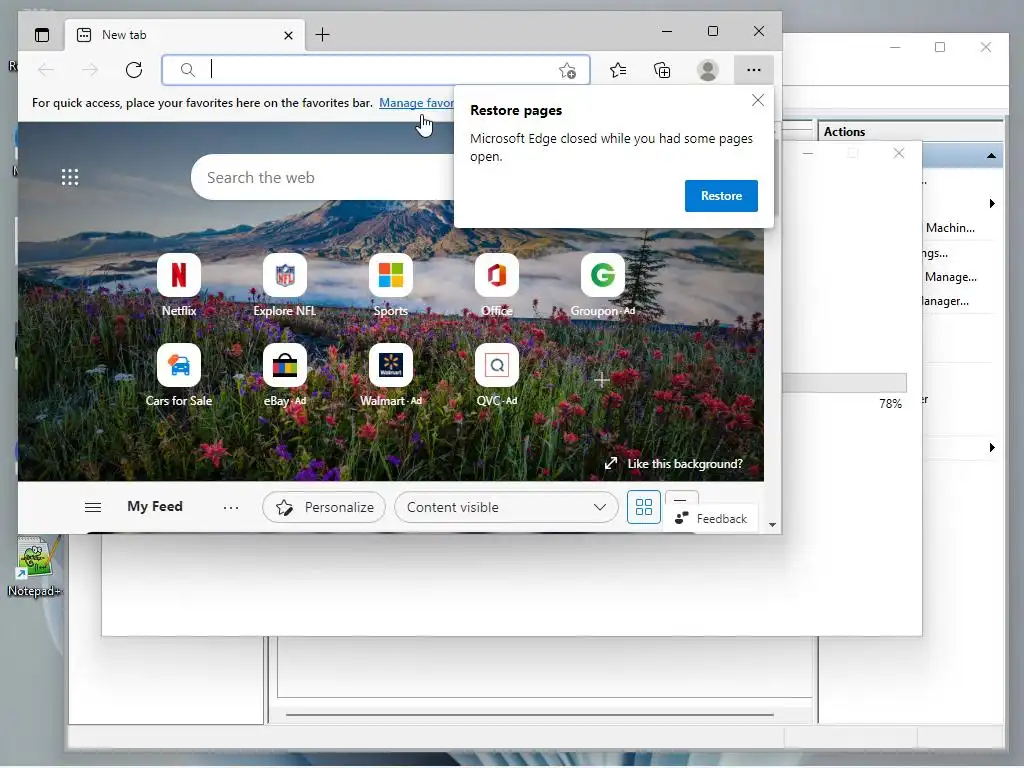
Task: Click the ...ngs... action in Actions pane
Action: [x=935, y=253]
